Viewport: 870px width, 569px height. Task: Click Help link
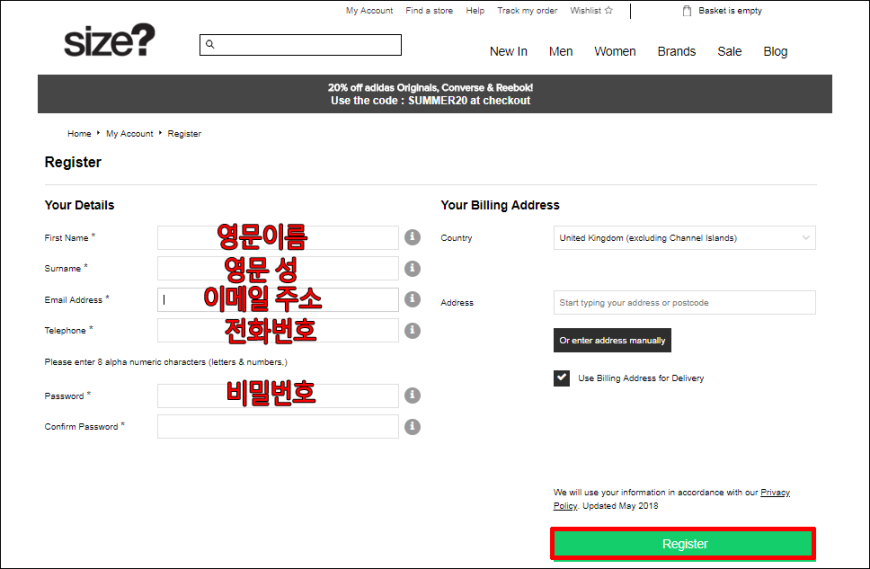click(475, 11)
